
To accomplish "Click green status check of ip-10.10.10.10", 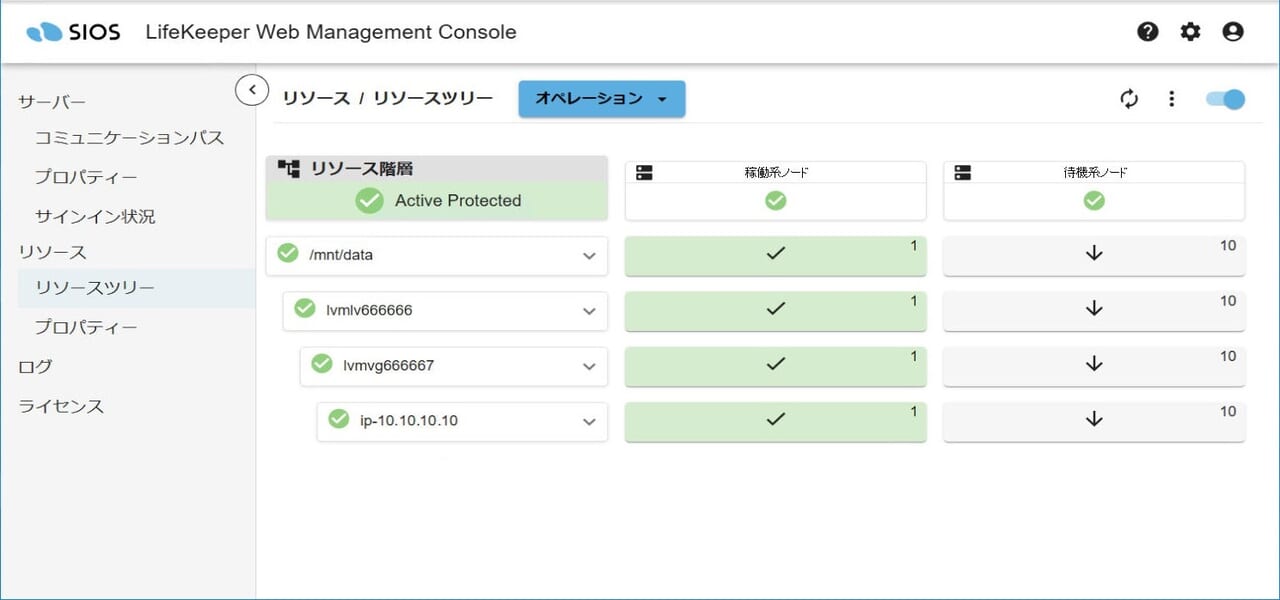I will pyautogui.click(x=339, y=418).
